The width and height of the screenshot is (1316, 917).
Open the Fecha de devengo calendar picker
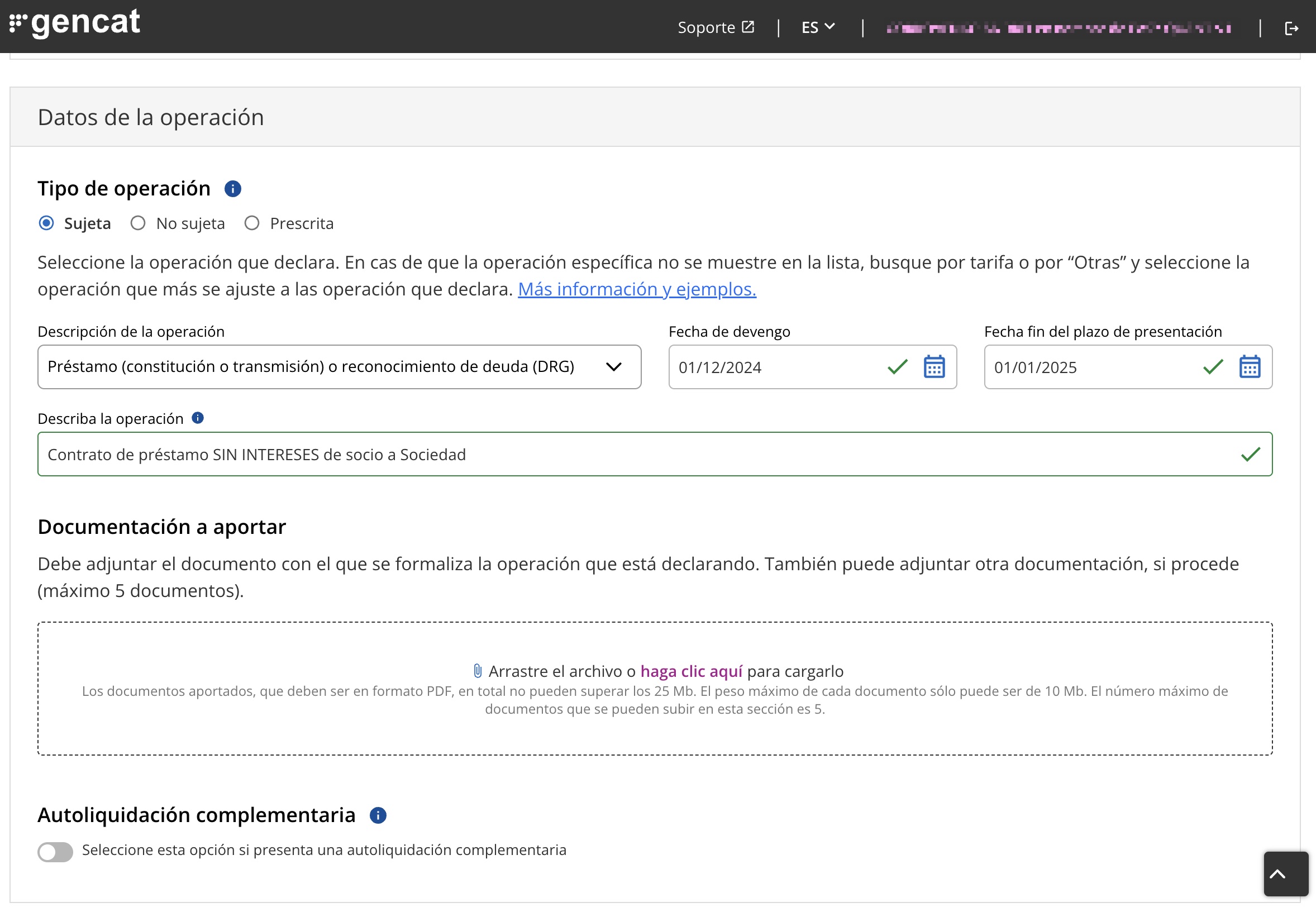[x=934, y=367]
